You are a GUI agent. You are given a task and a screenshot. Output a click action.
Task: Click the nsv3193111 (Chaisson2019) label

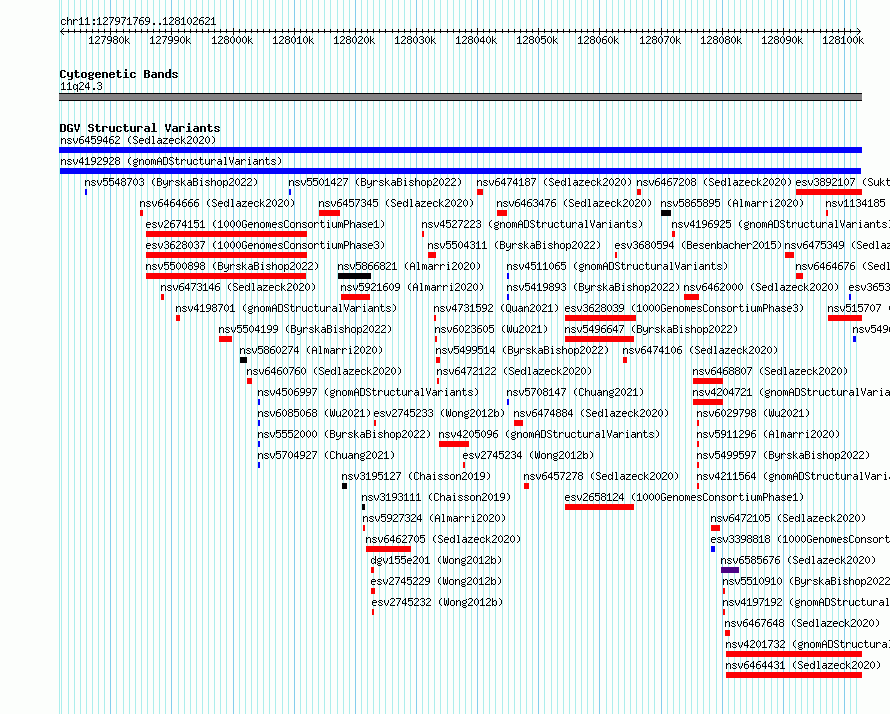point(436,497)
